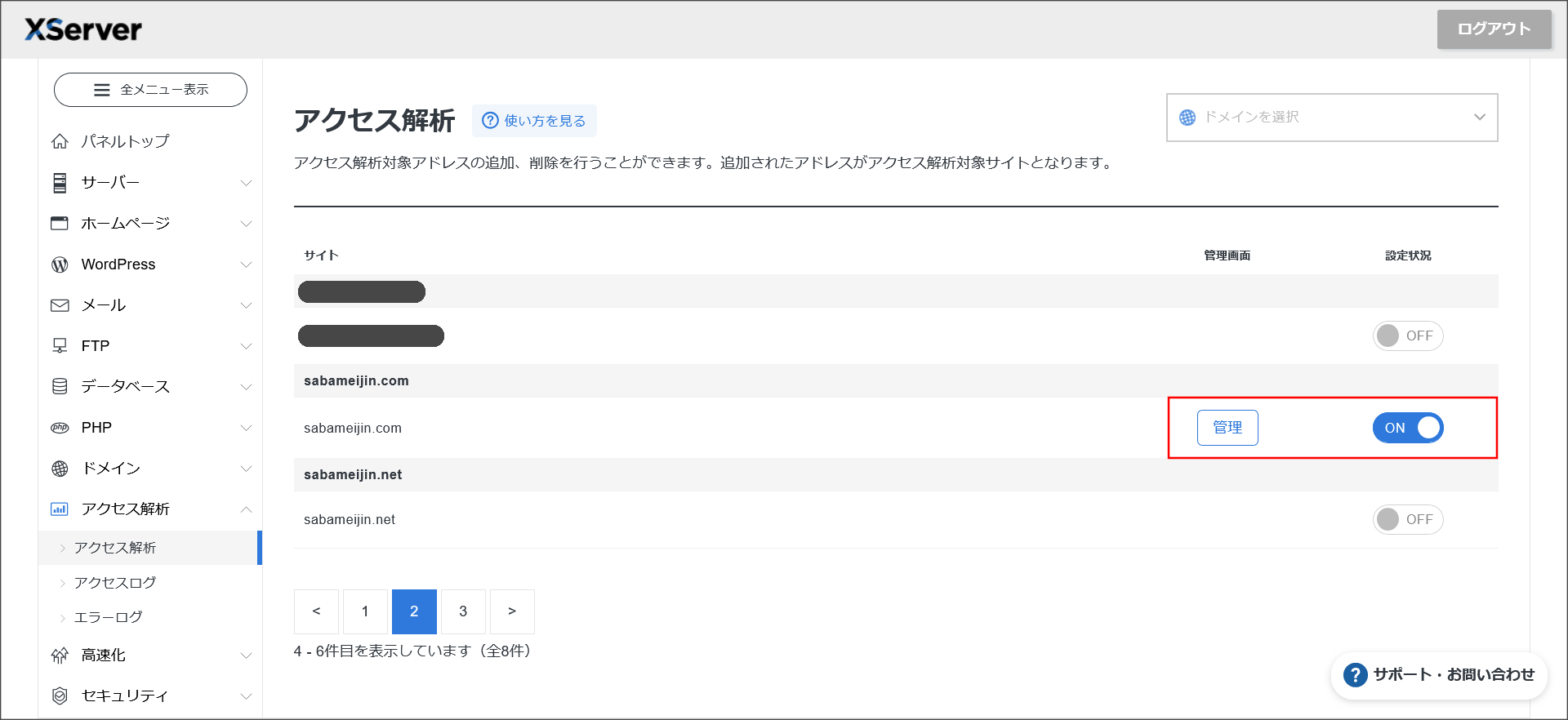This screenshot has width=1568, height=720.
Task: Open the アクセス解析 submenu item
Action: (149, 548)
